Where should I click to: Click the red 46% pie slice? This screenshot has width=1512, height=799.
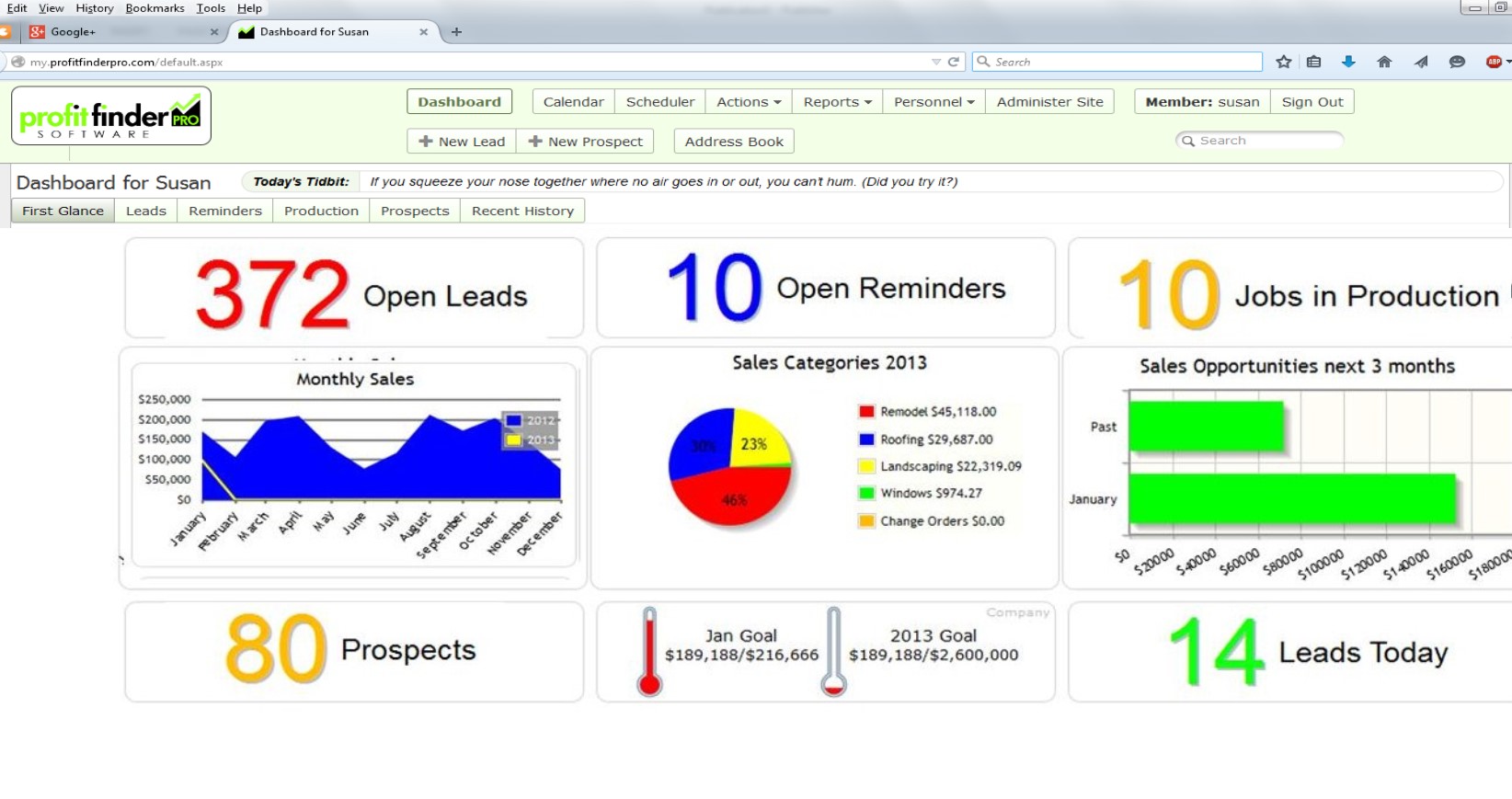coord(732,497)
